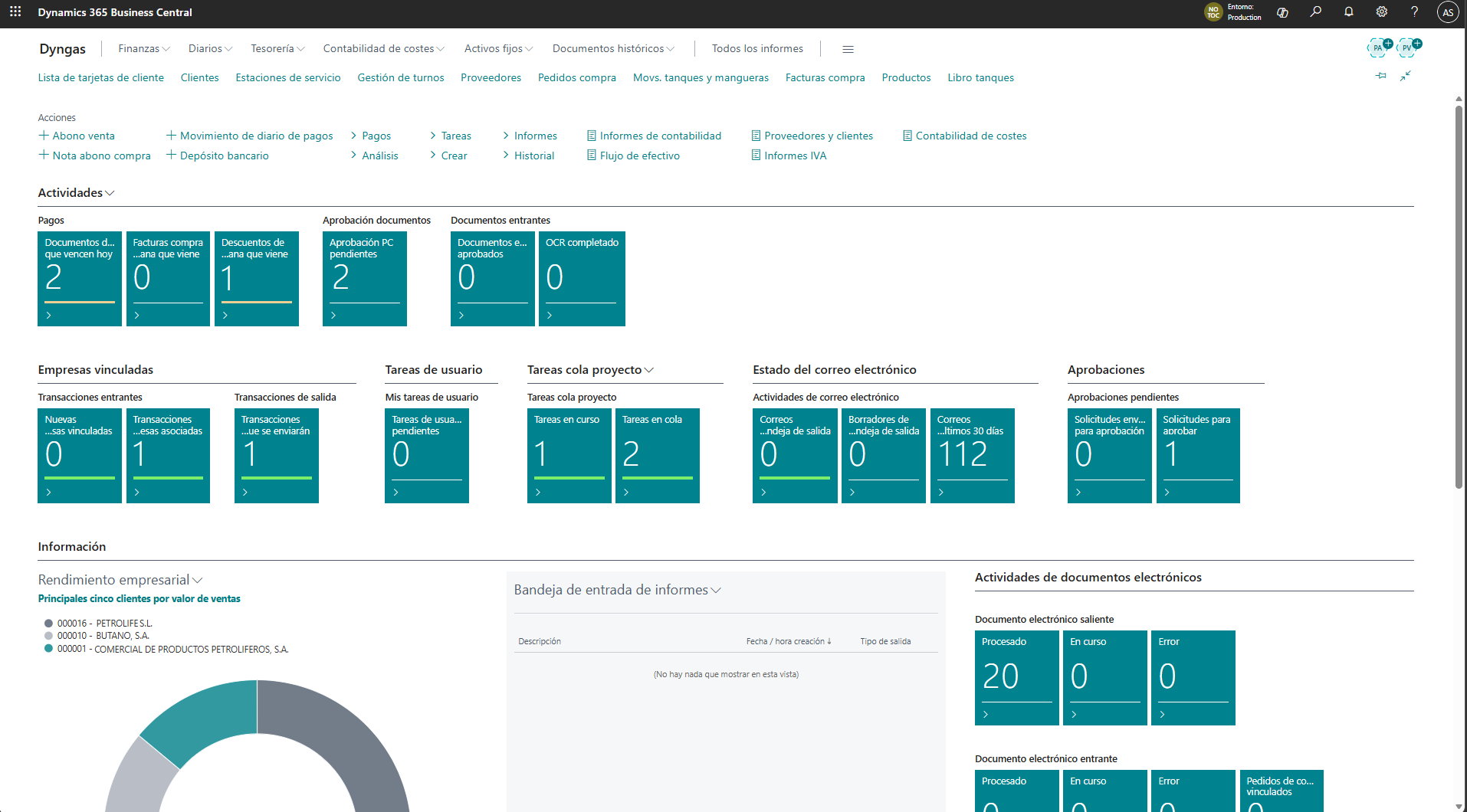1467x812 pixels.
Task: Open the notifications bell
Action: tap(1349, 12)
